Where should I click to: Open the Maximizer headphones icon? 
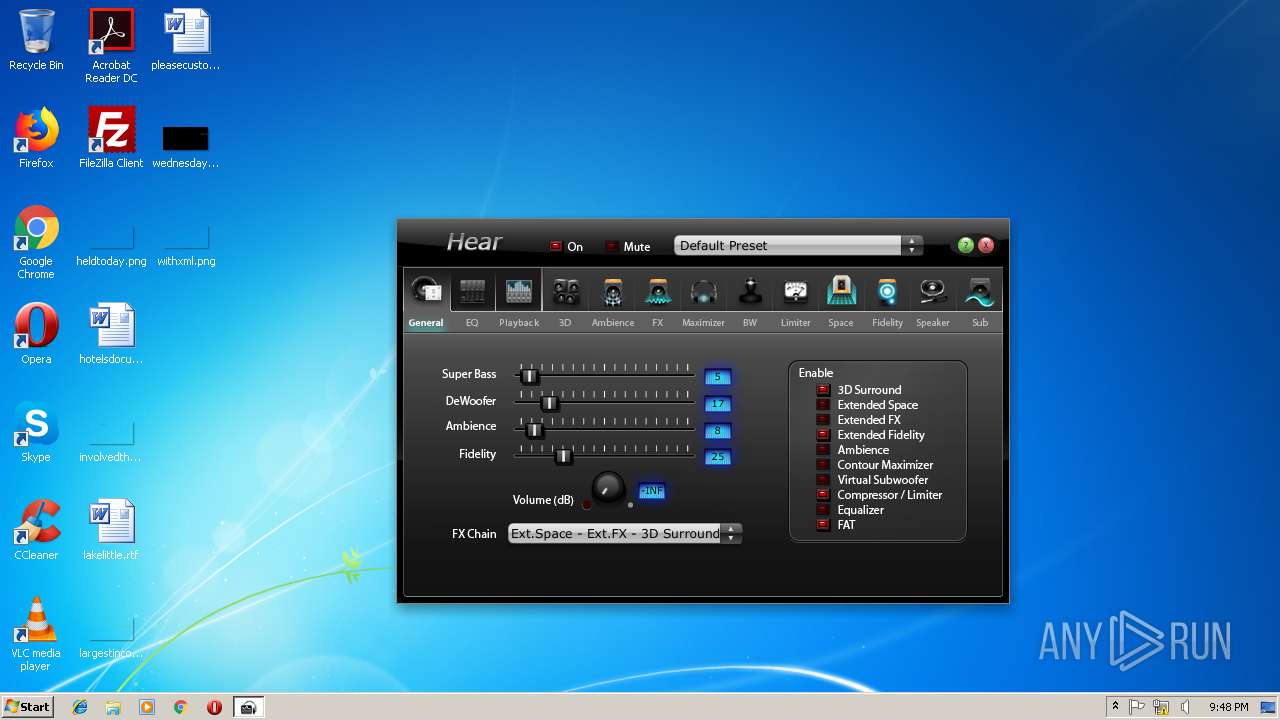coord(704,291)
